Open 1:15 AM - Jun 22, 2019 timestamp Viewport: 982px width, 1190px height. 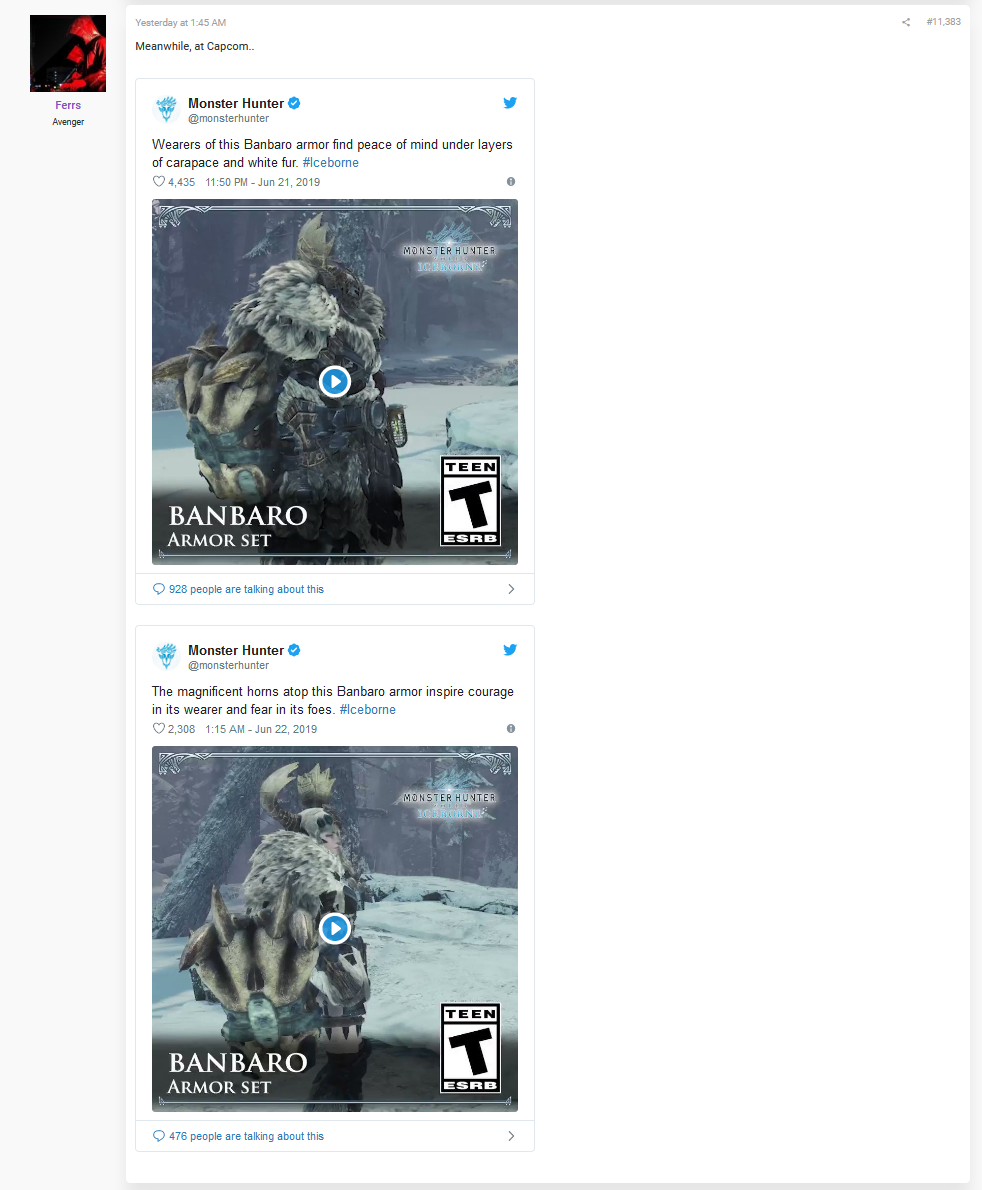pyautogui.click(x=261, y=729)
